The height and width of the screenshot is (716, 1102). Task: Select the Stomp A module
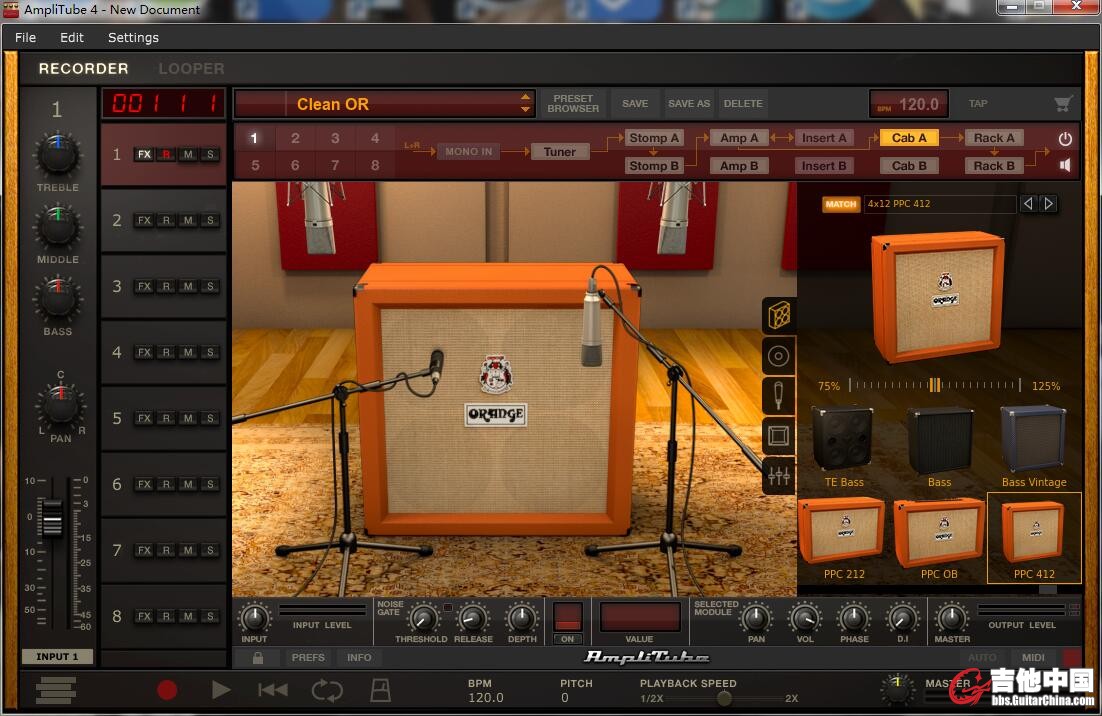(x=654, y=138)
